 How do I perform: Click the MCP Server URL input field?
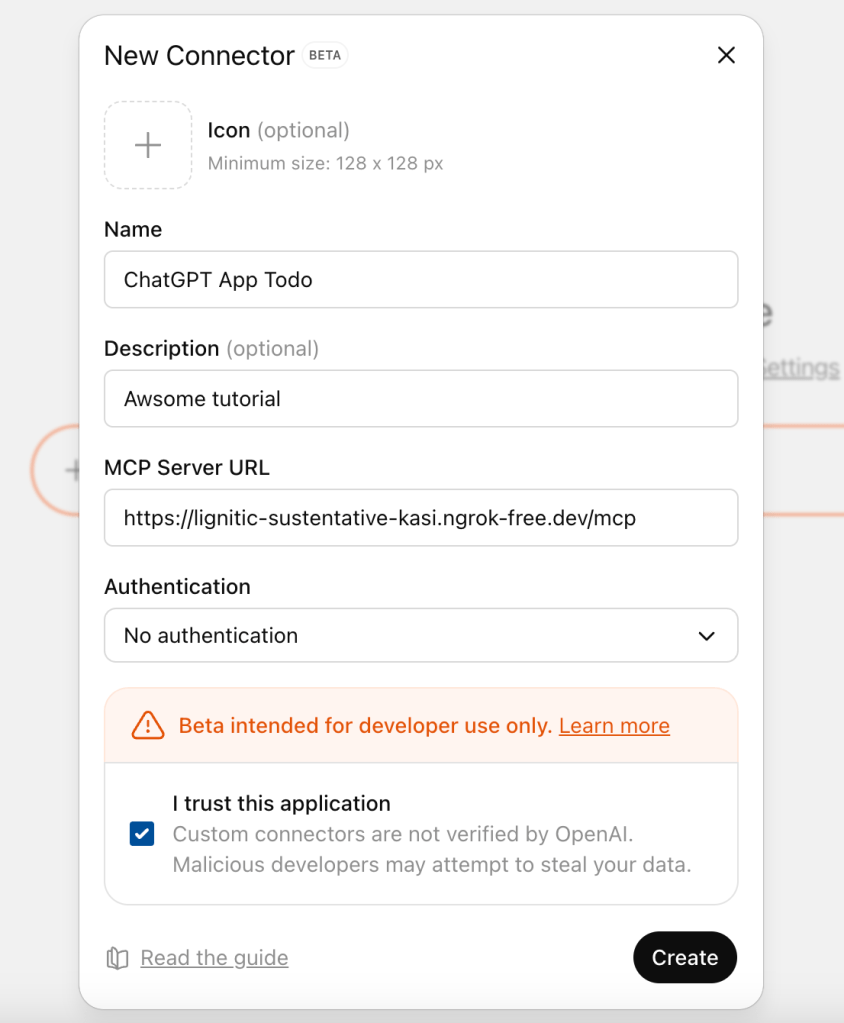point(420,518)
